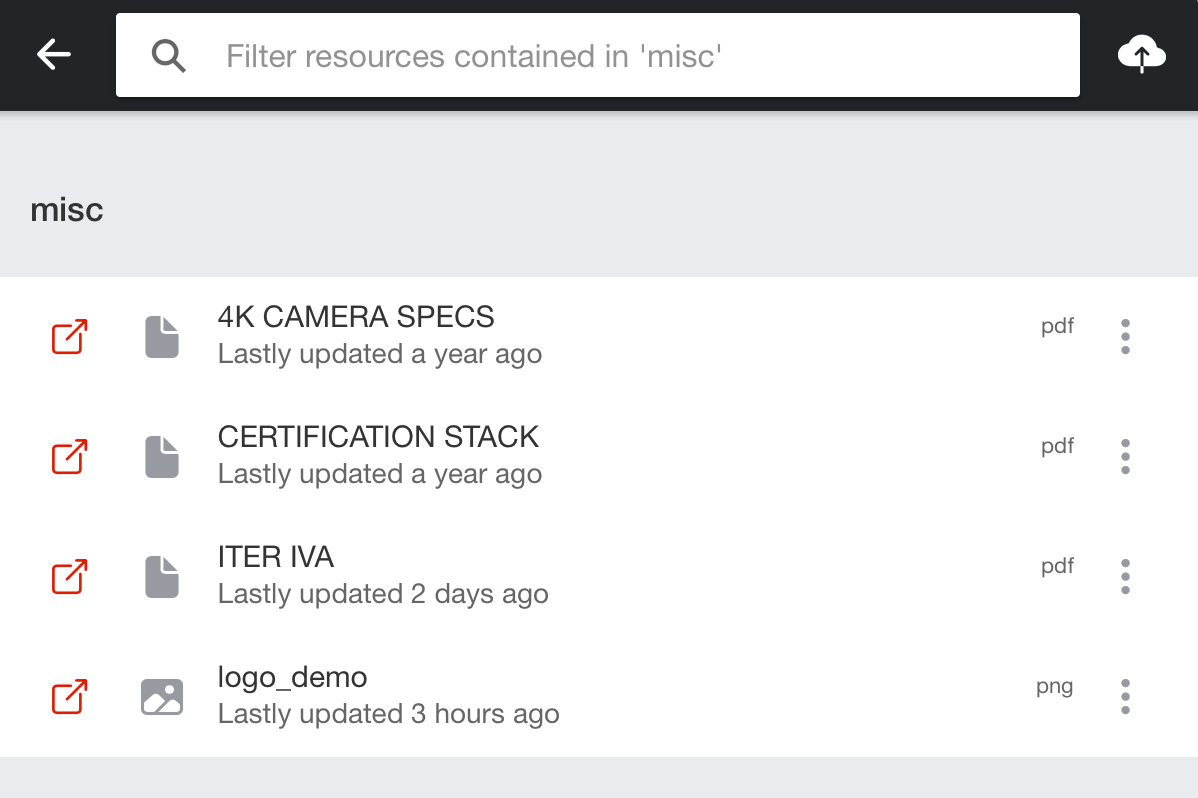
Task: Open the CERTIFICATION STACK file entry
Action: pos(378,438)
